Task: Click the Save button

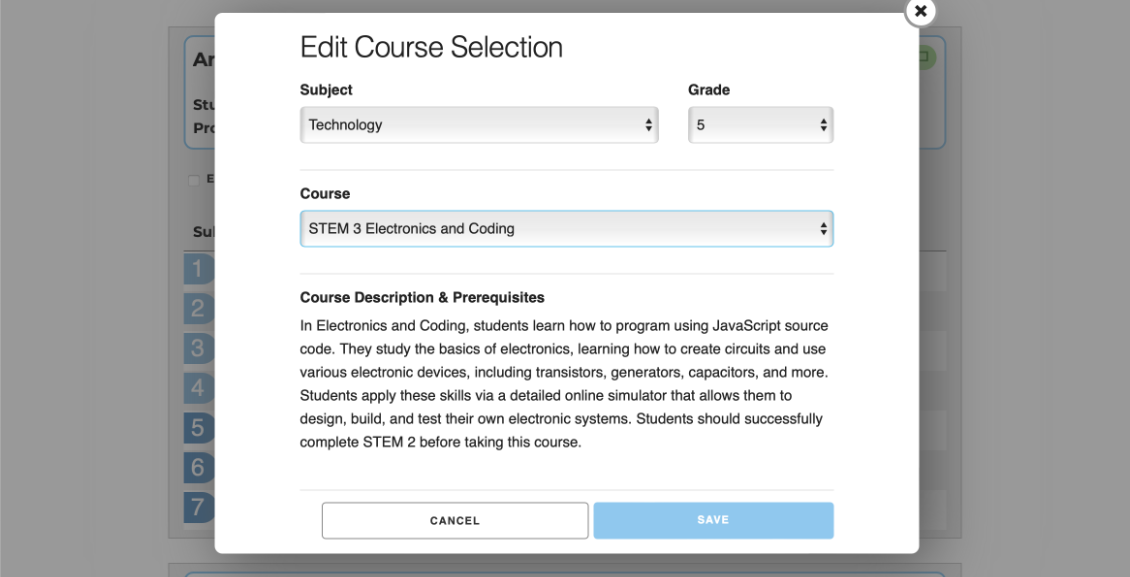Action: pos(713,520)
